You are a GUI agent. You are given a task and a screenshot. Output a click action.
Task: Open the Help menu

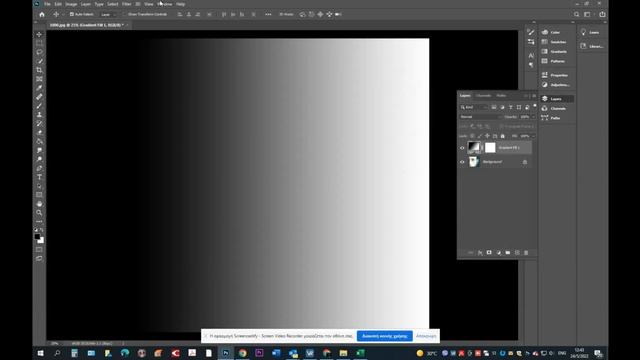[x=180, y=4]
